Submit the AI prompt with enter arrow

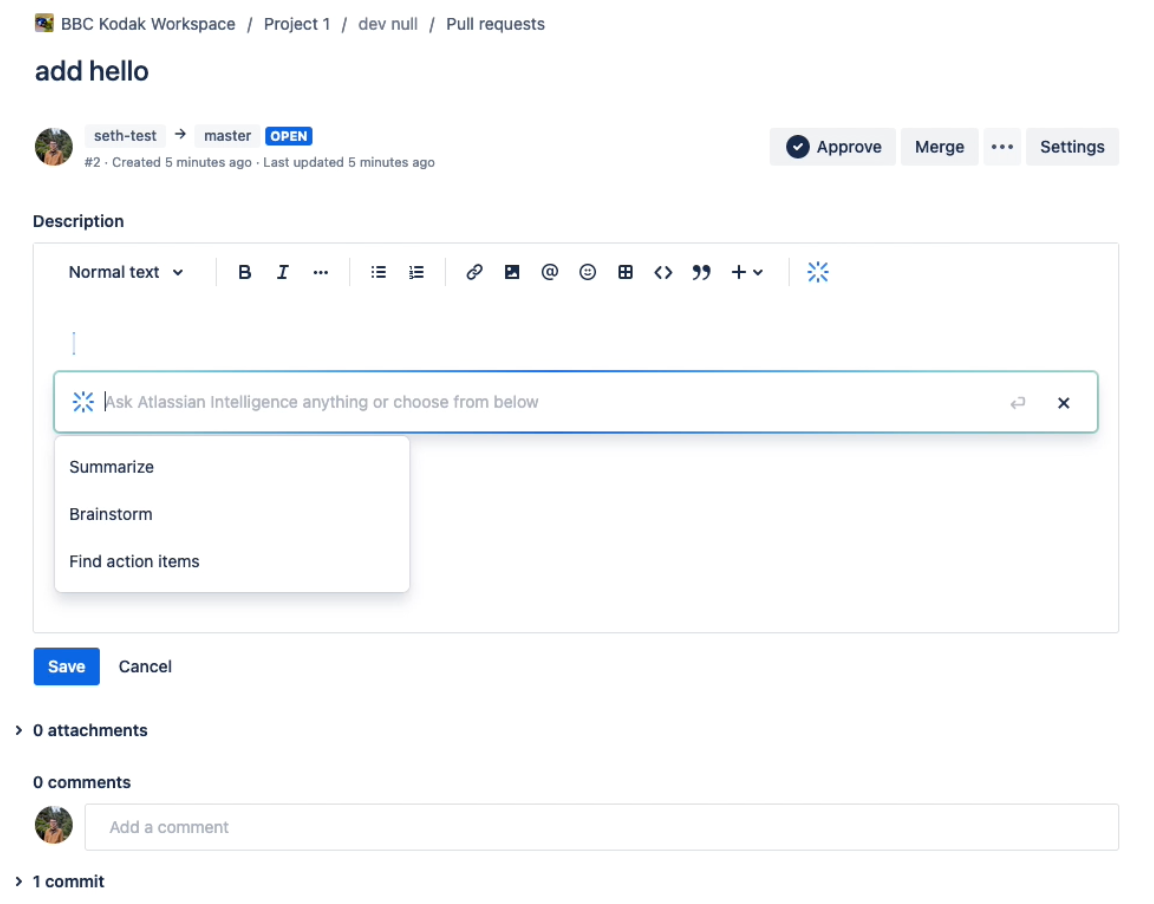(1018, 403)
